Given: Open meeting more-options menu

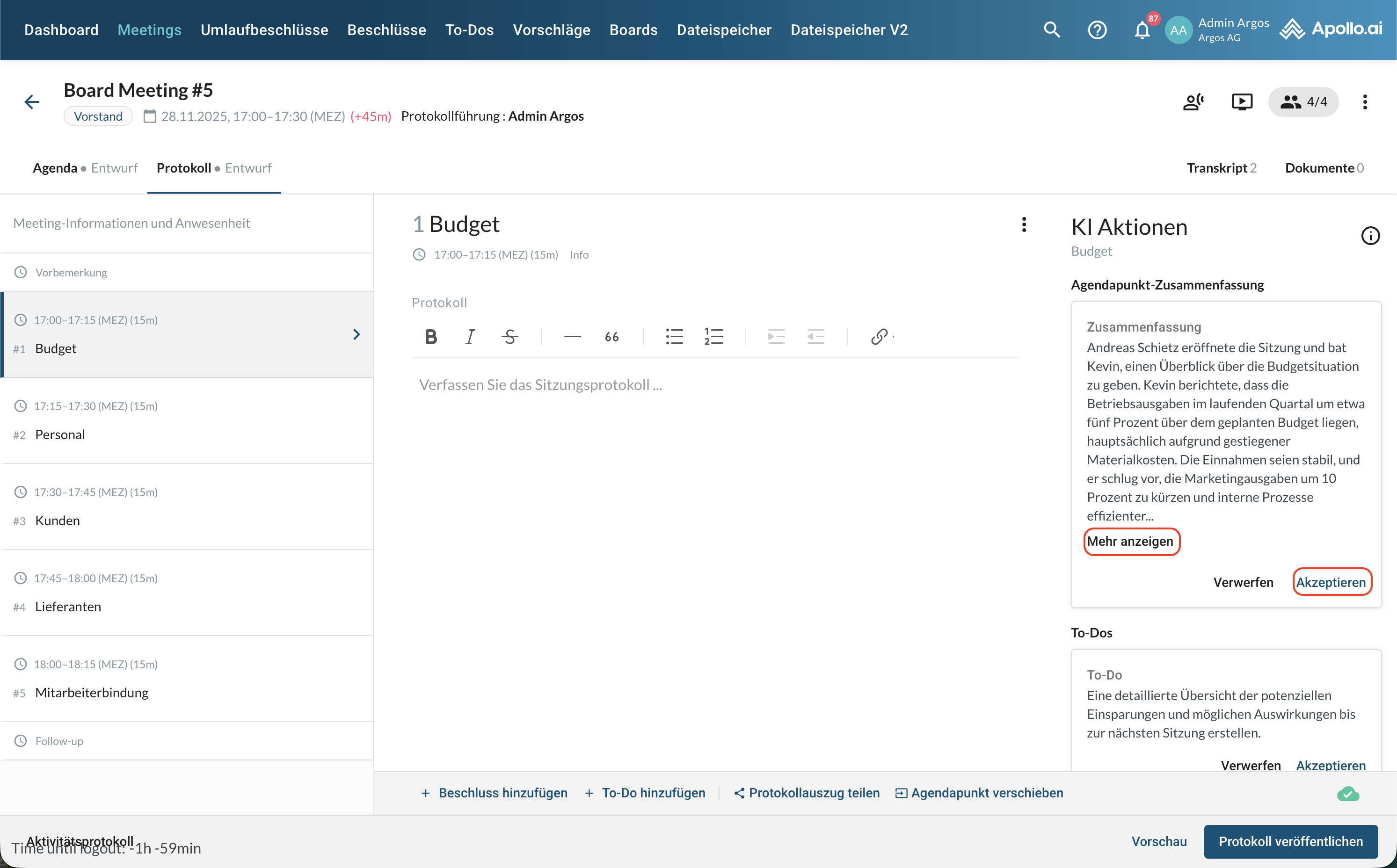Looking at the screenshot, I should coord(1365,102).
